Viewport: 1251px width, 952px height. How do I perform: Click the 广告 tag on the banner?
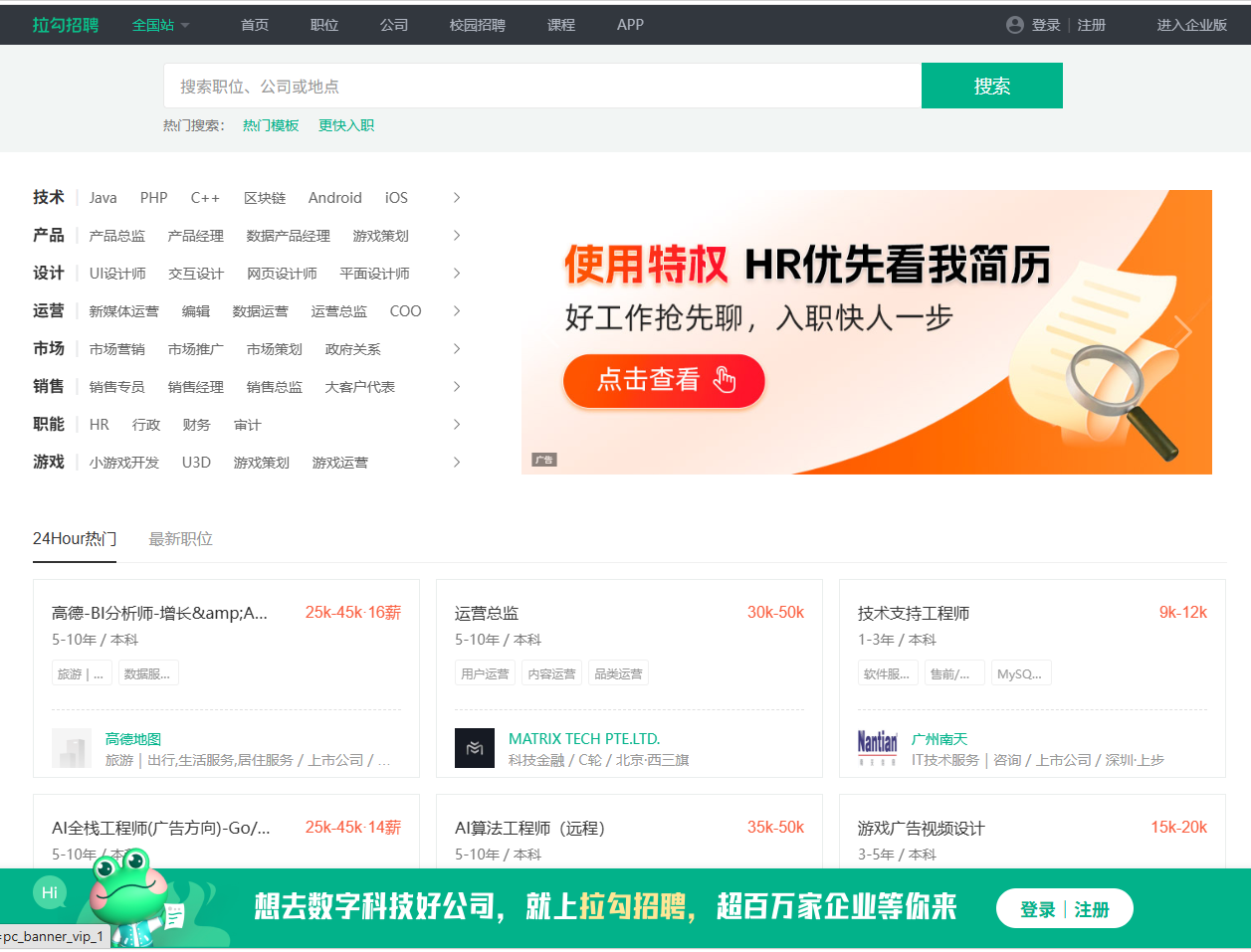pos(544,460)
